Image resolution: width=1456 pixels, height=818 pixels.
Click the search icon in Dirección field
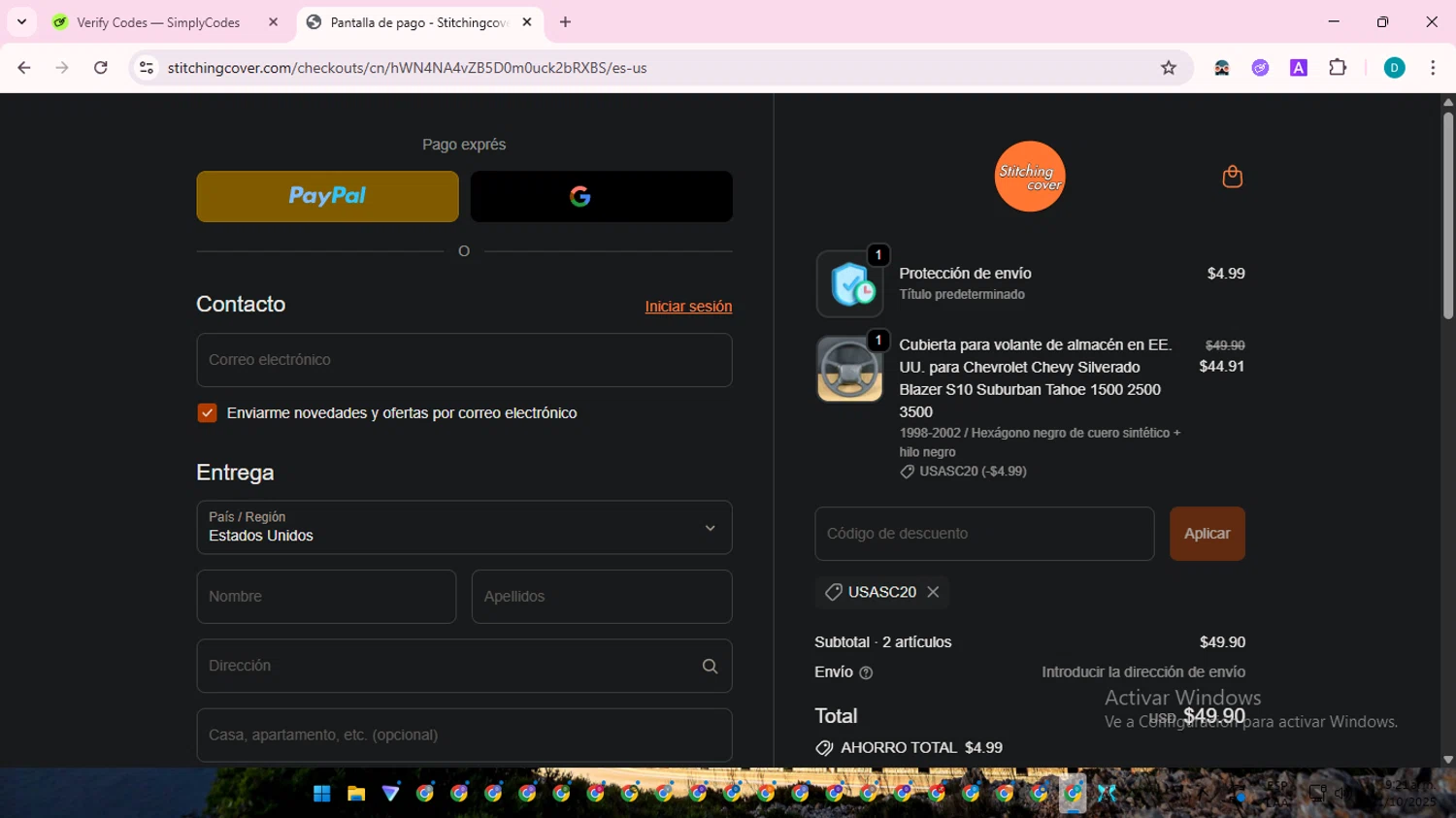710,666
